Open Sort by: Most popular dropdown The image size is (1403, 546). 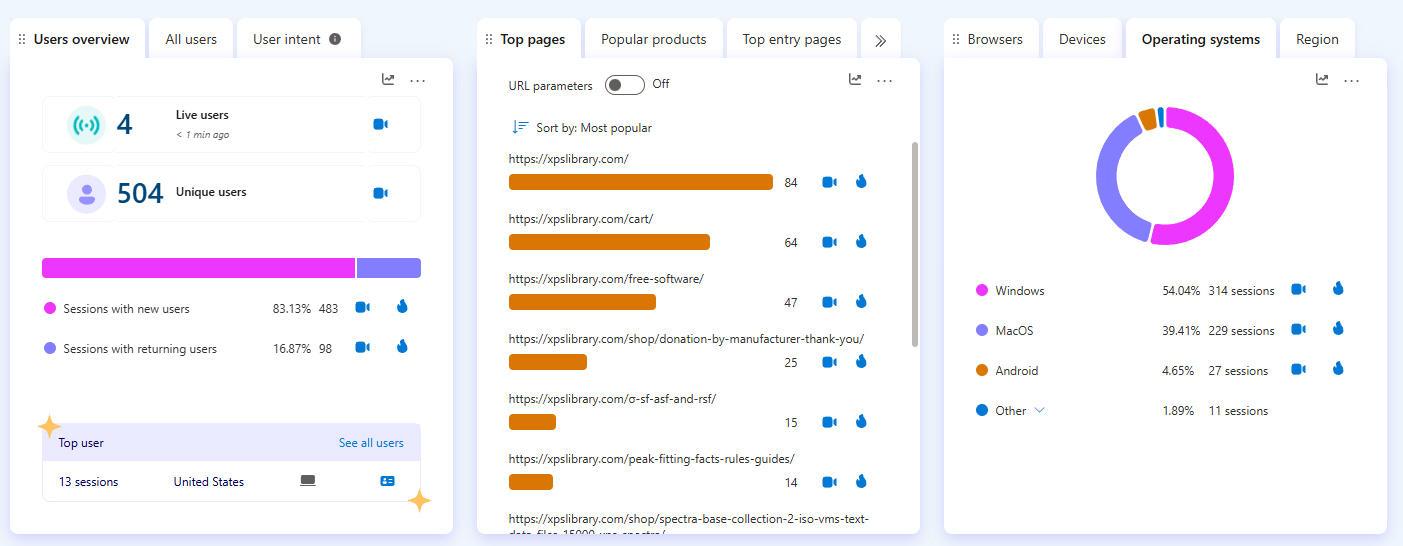click(582, 128)
